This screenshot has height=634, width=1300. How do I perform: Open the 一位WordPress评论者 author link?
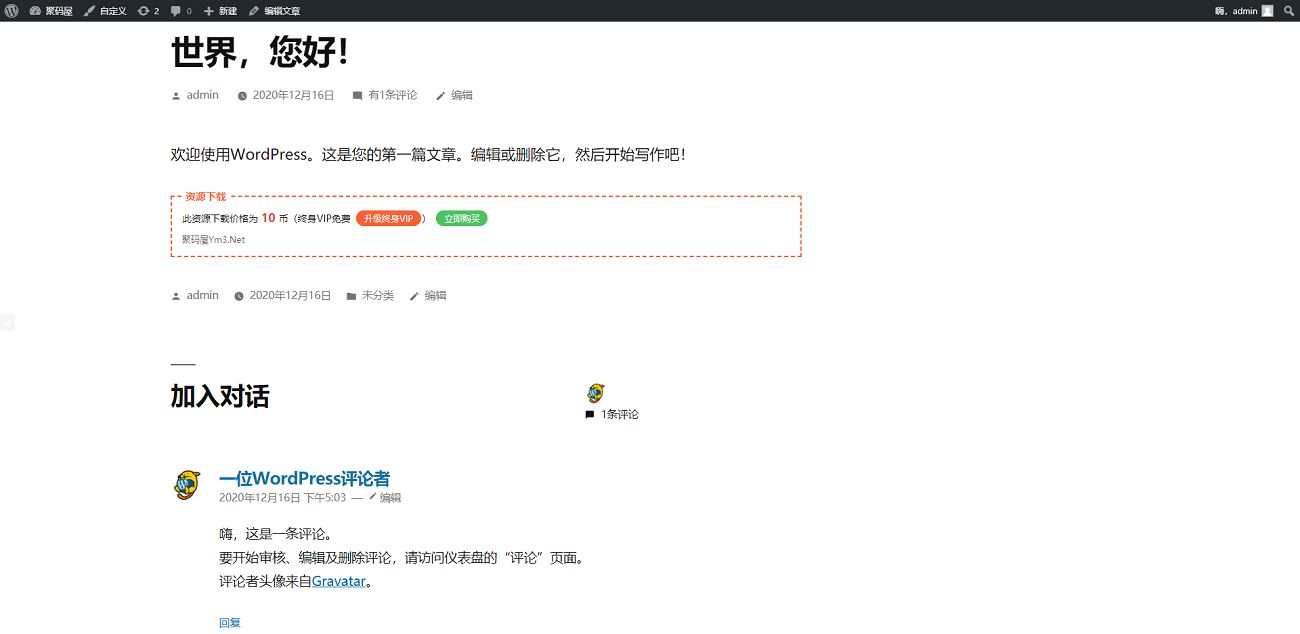(x=305, y=479)
